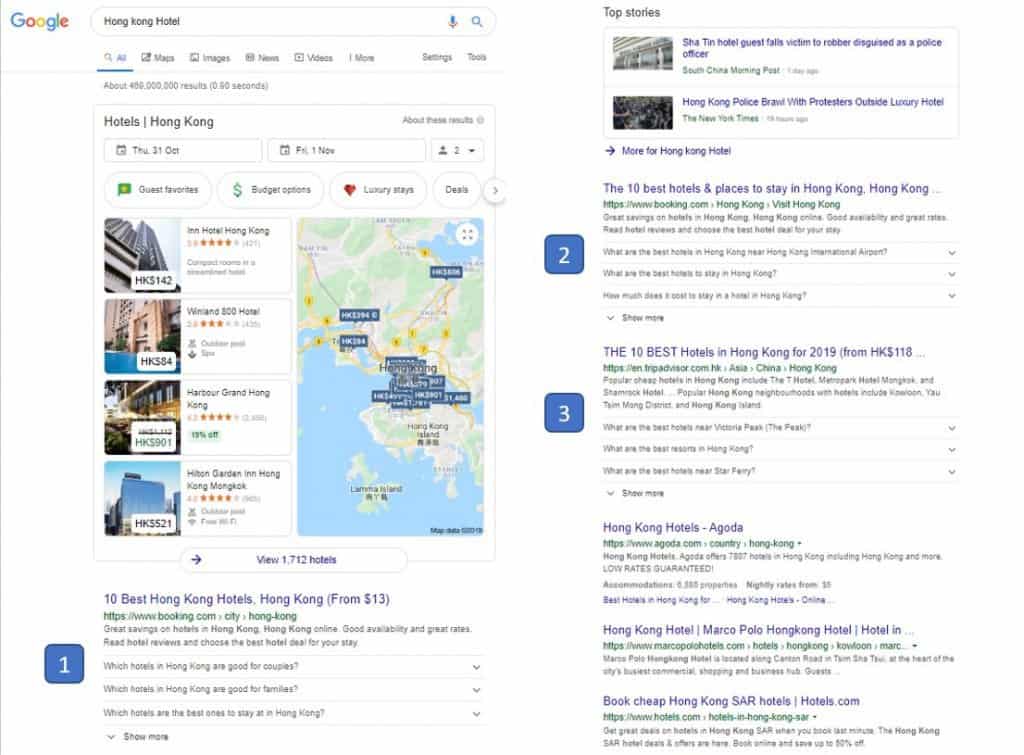Viewport: 1024px width, 755px height.
Task: Click View 1,712 hotels button
Action: coord(294,560)
